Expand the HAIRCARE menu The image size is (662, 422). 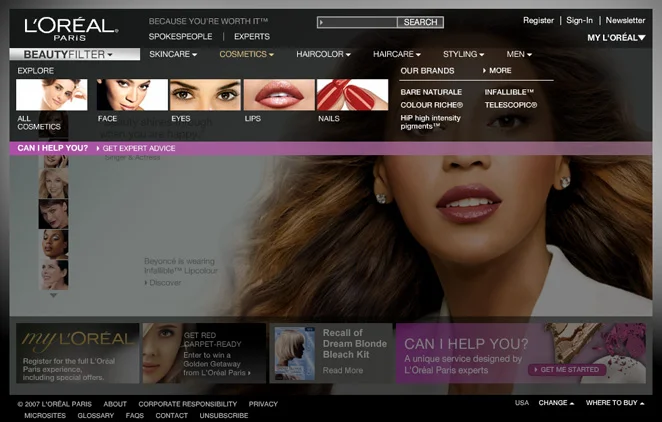[x=396, y=54]
